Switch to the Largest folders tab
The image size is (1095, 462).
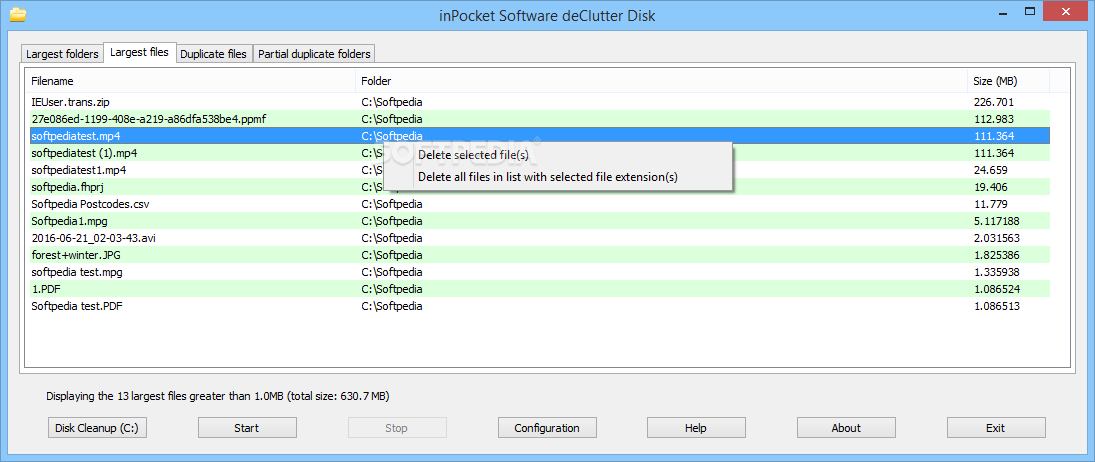coord(63,54)
